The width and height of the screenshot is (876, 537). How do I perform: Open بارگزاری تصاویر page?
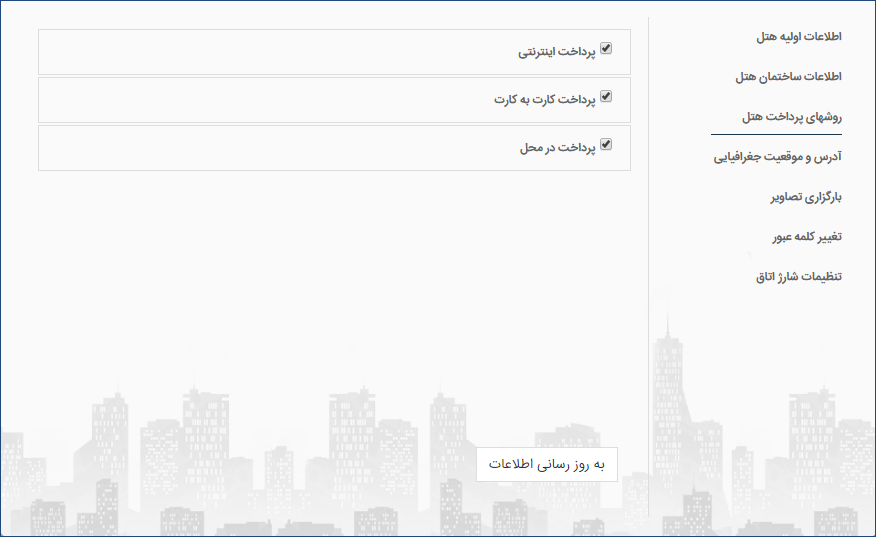click(806, 197)
